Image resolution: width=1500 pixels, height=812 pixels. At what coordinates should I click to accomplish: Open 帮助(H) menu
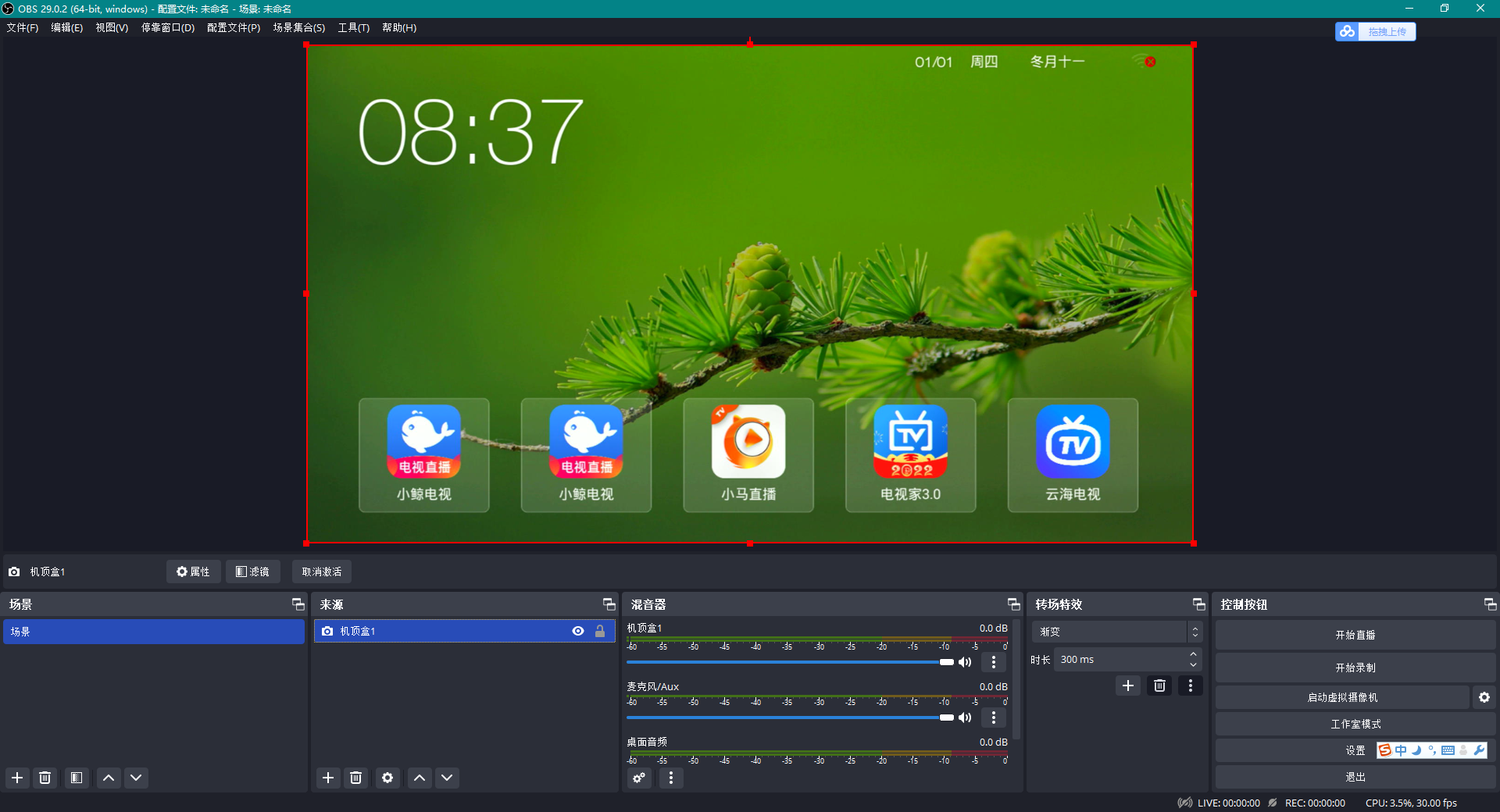[x=399, y=27]
